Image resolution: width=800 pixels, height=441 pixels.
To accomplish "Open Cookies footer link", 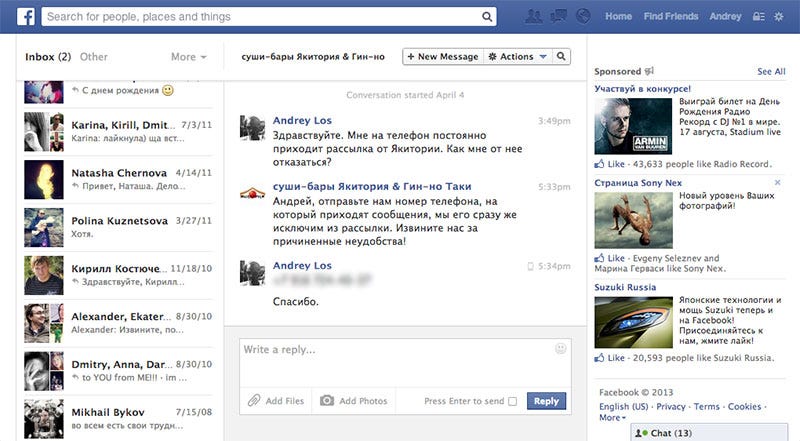I will point(744,407).
